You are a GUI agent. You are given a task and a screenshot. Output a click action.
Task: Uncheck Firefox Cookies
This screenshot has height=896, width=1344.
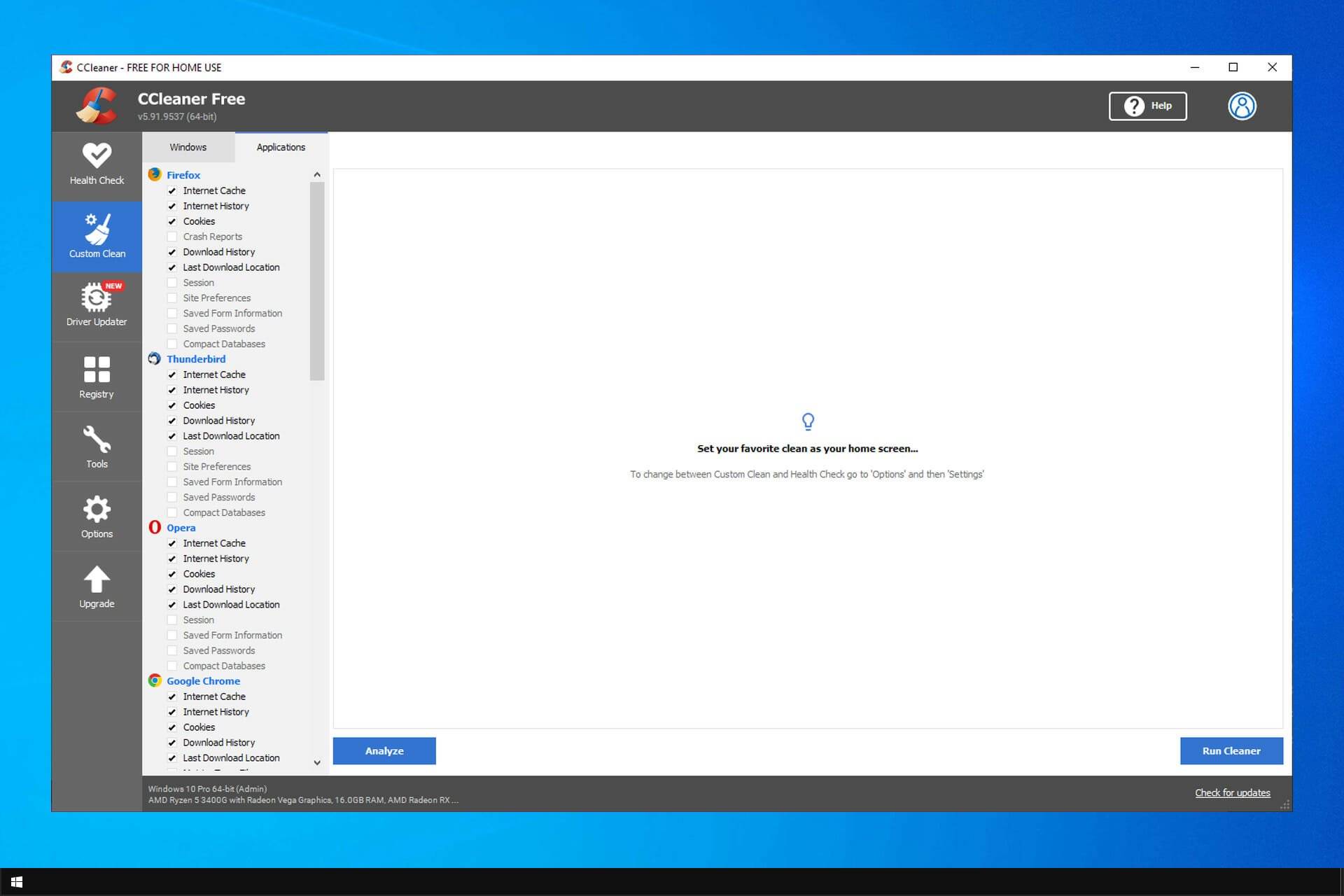point(172,221)
